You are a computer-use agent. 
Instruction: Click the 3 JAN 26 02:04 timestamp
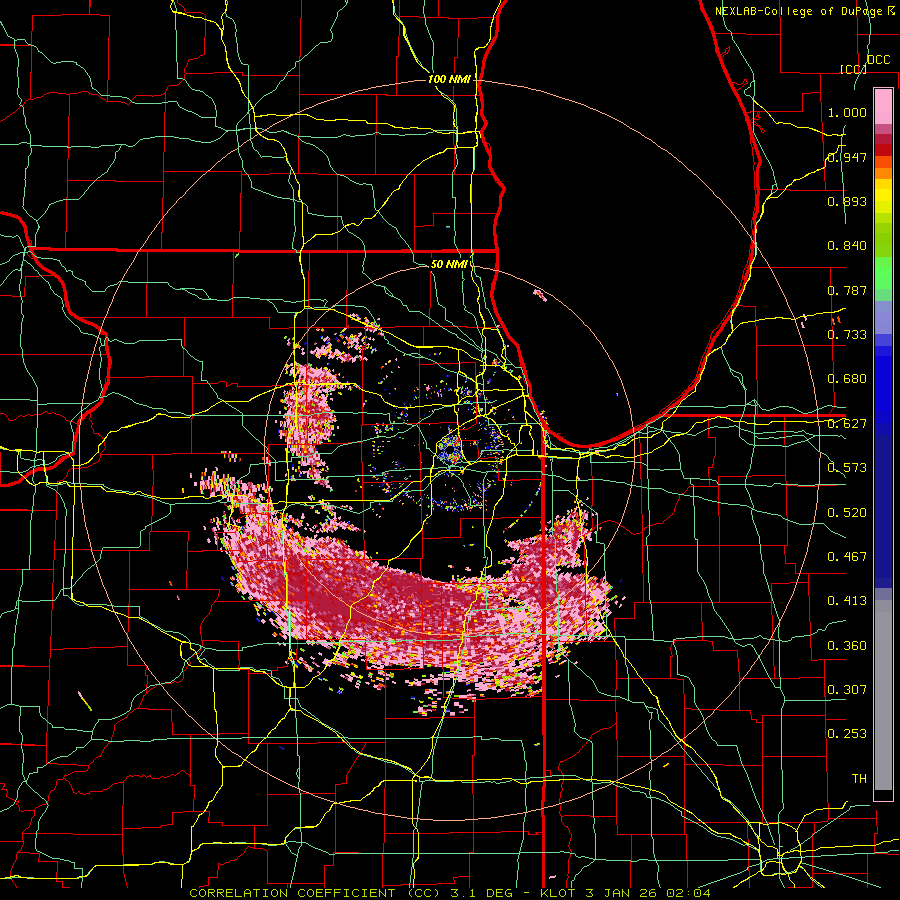(x=648, y=893)
